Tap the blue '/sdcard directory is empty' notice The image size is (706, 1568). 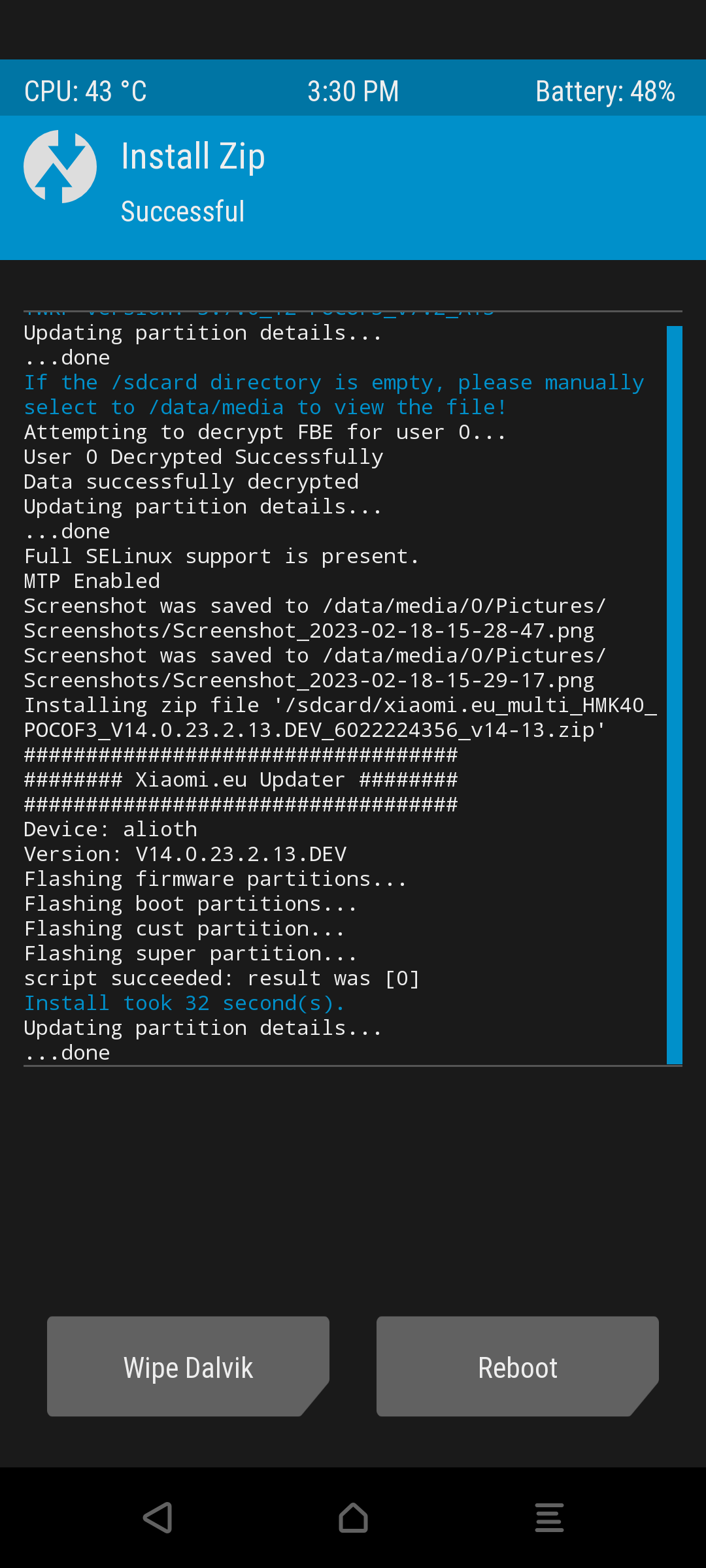[334, 395]
